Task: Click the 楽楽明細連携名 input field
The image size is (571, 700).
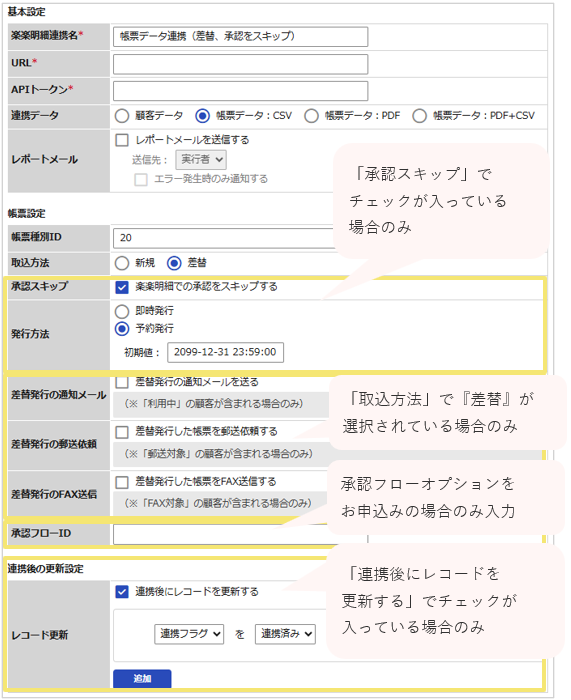Action: coord(240,37)
